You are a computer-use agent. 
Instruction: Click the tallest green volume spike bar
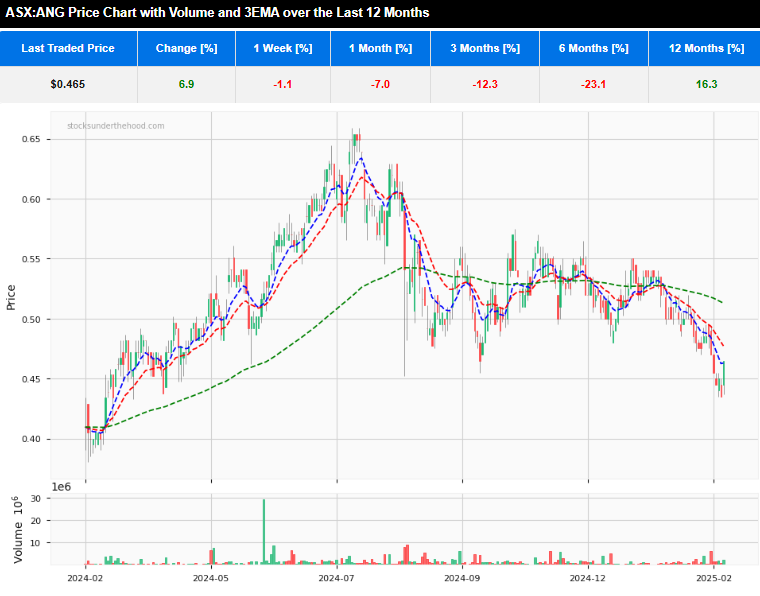coord(264,532)
